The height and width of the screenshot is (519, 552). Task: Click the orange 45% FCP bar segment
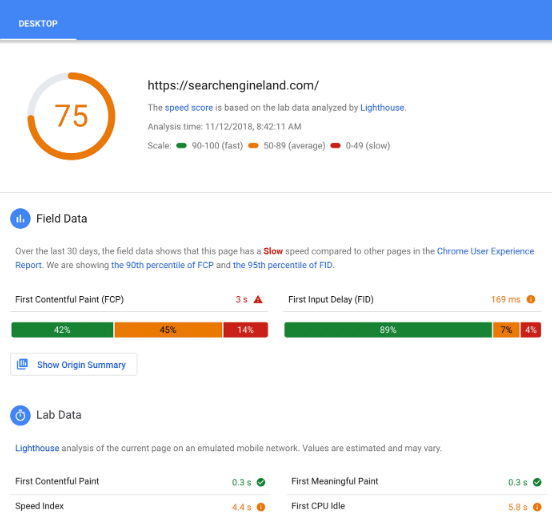click(x=168, y=330)
